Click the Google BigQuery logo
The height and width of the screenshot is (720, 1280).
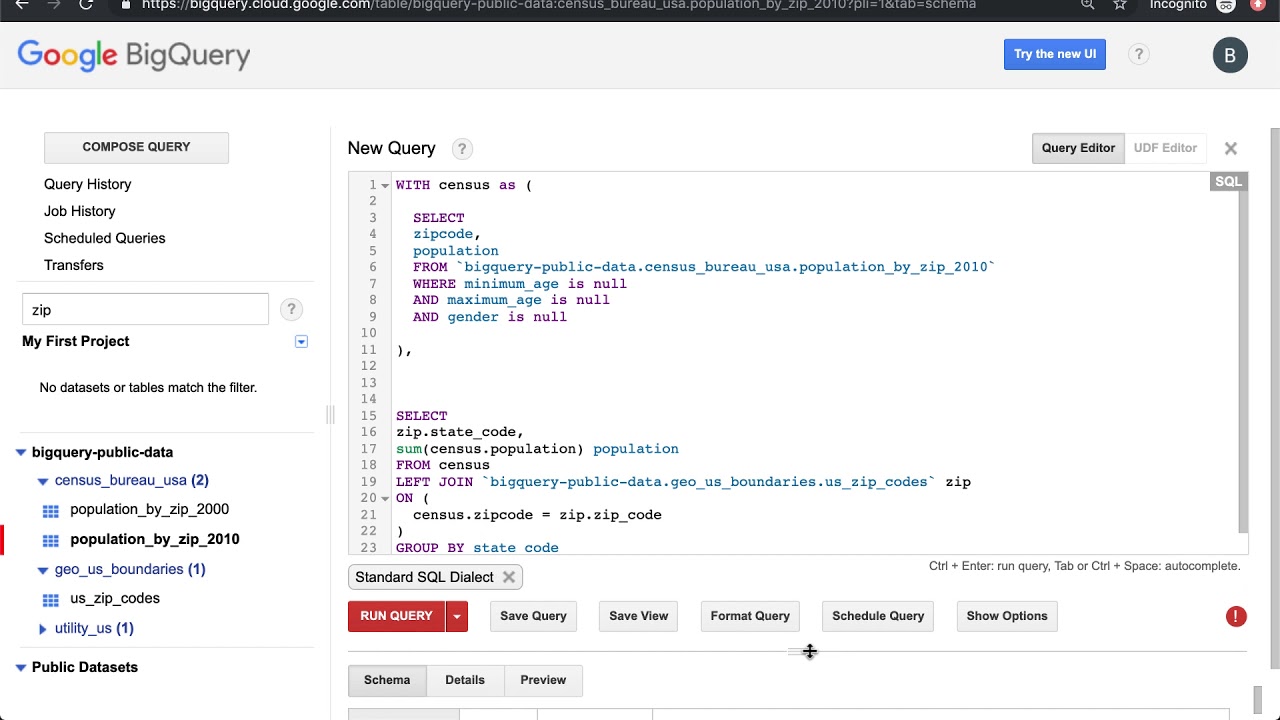point(134,55)
